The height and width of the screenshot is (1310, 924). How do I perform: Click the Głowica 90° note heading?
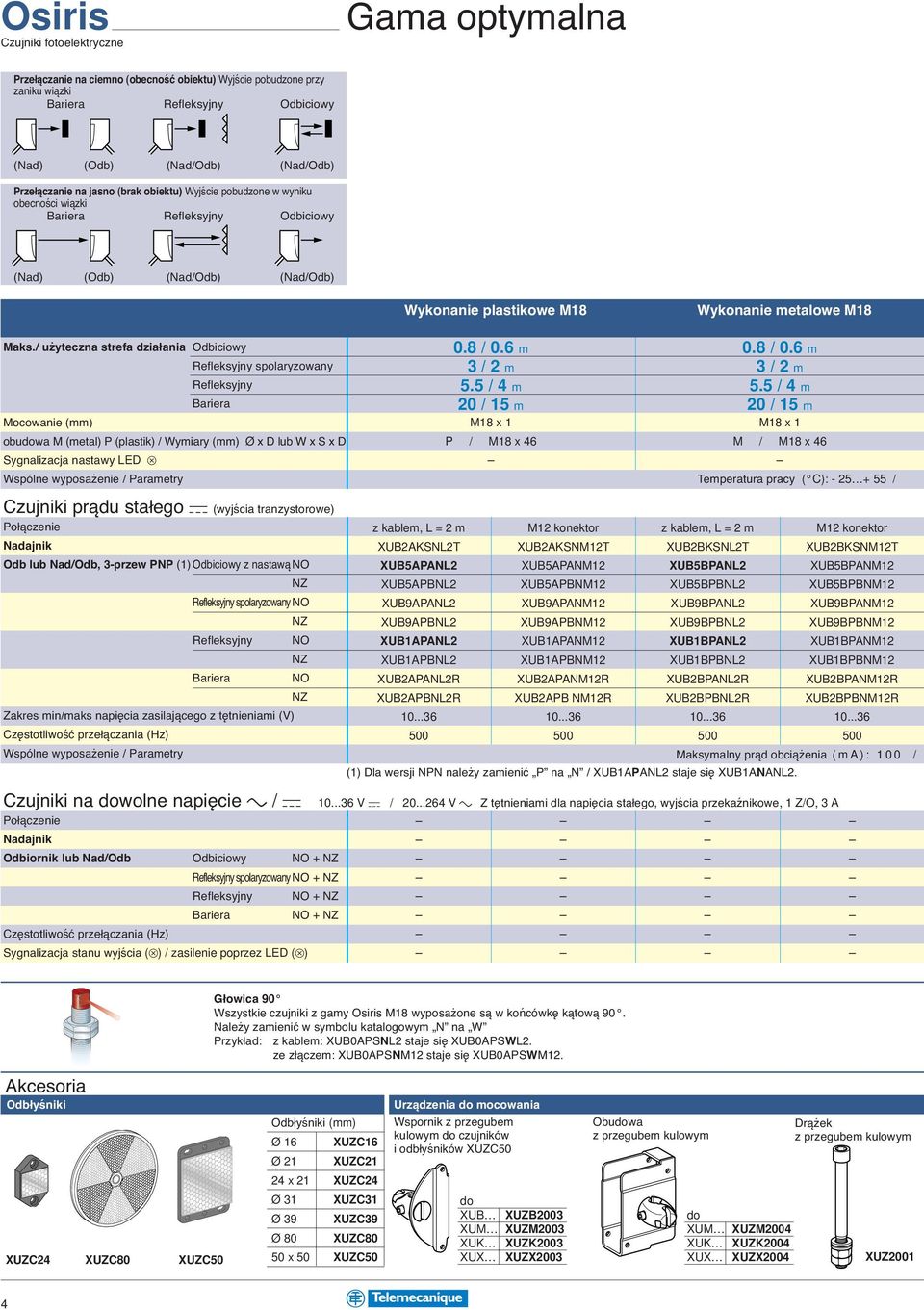247,999
